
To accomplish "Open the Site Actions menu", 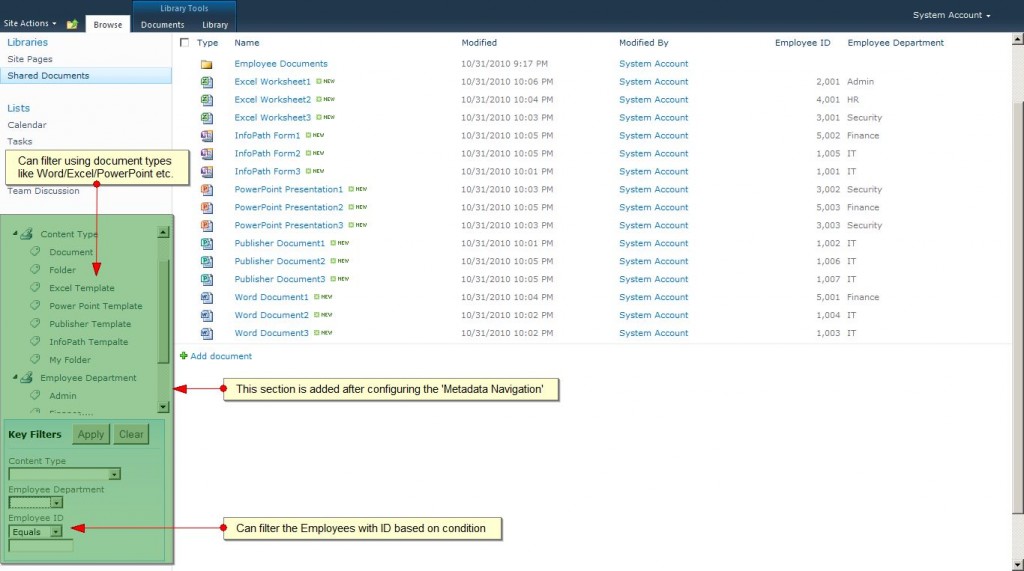I will [30, 24].
